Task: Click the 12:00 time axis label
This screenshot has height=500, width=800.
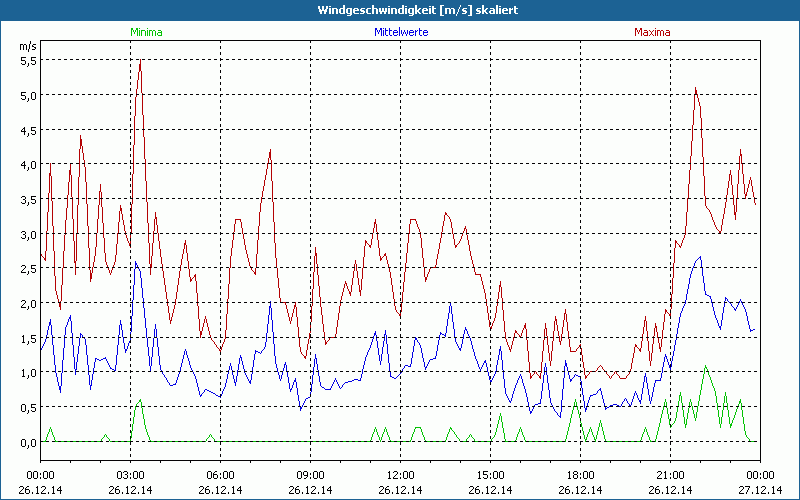Action: 401,476
